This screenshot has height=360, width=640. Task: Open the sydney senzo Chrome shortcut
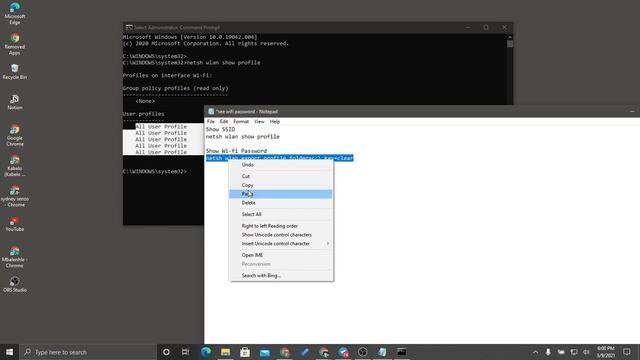[x=15, y=196]
